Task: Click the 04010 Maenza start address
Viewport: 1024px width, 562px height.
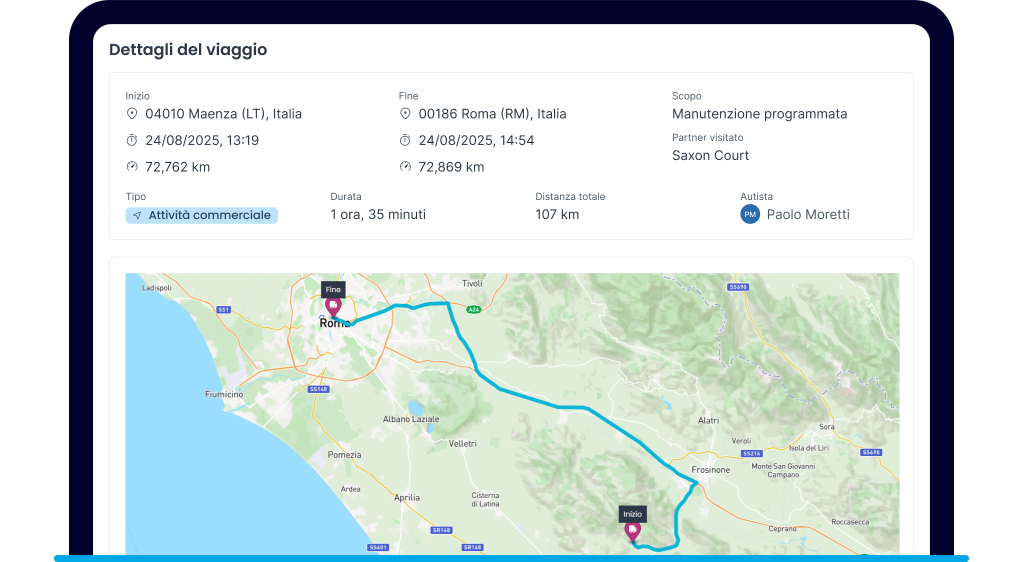Action: [223, 114]
